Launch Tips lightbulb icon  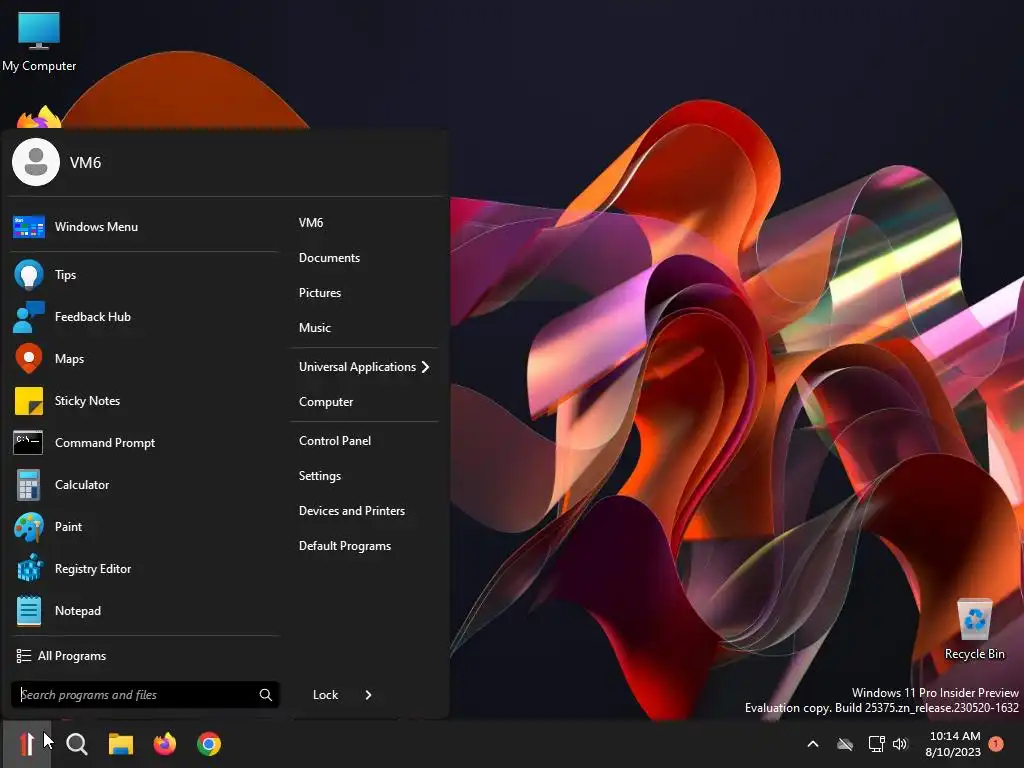(29, 275)
